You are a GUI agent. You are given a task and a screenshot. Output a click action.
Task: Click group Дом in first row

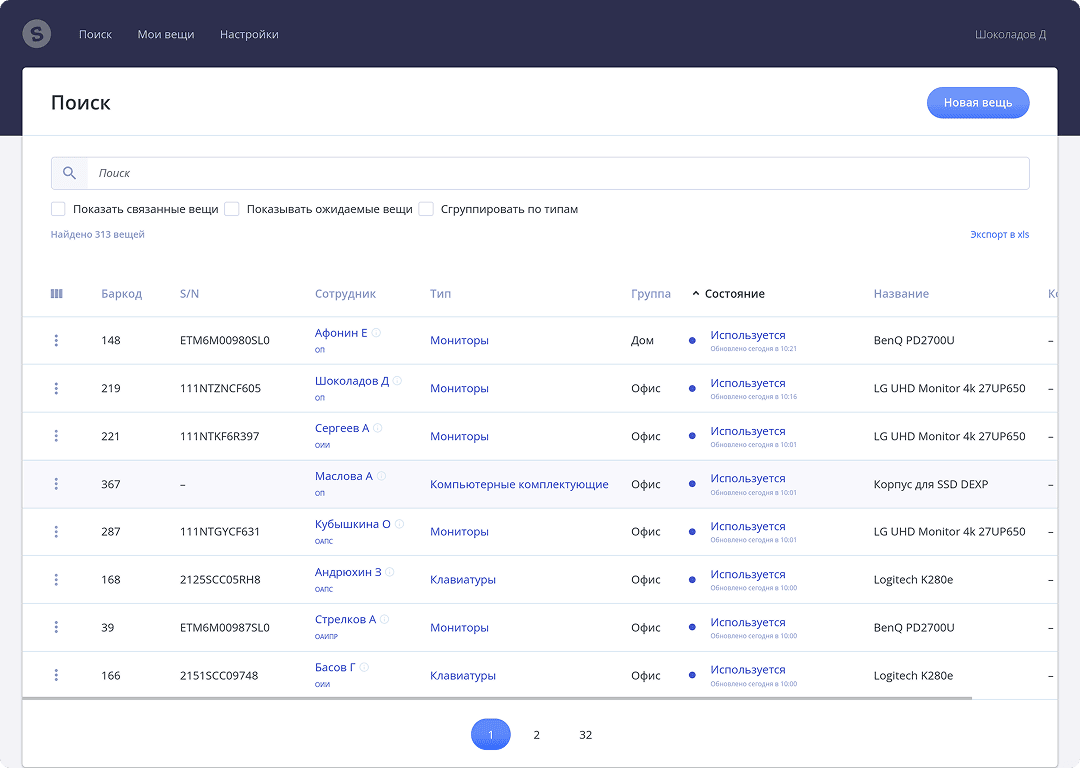point(642,340)
